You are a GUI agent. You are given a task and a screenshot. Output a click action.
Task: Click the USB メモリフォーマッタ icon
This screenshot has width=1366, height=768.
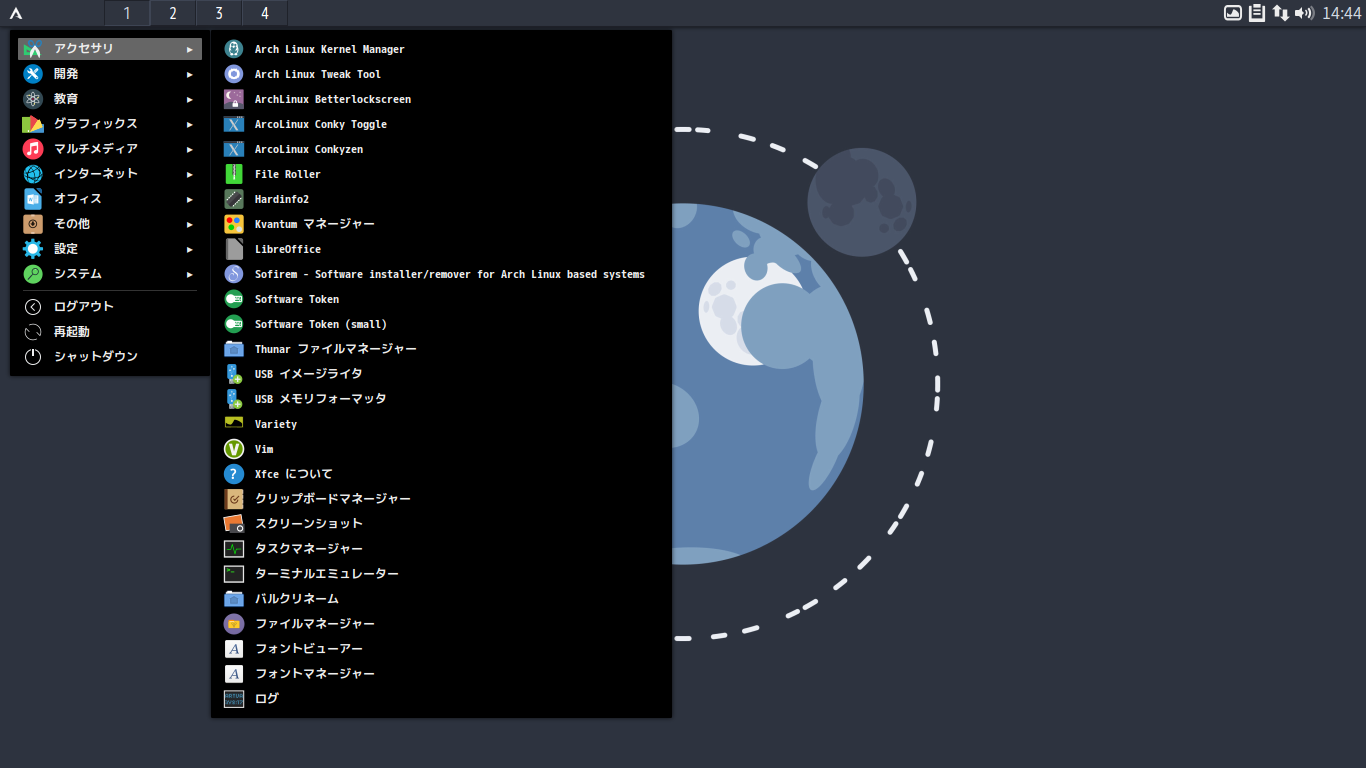coord(234,399)
